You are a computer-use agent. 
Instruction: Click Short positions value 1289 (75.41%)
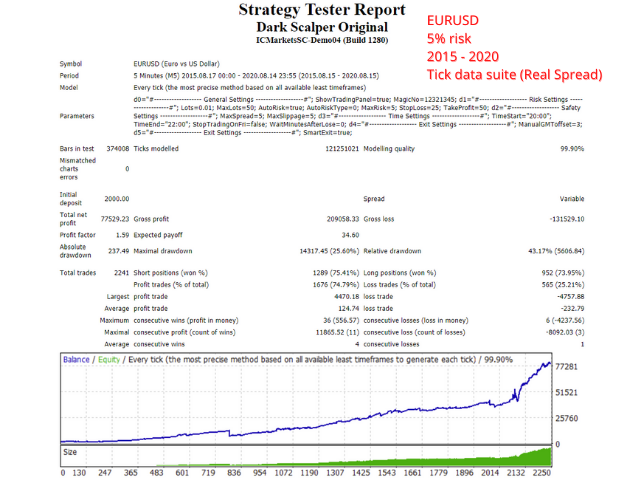(336, 273)
